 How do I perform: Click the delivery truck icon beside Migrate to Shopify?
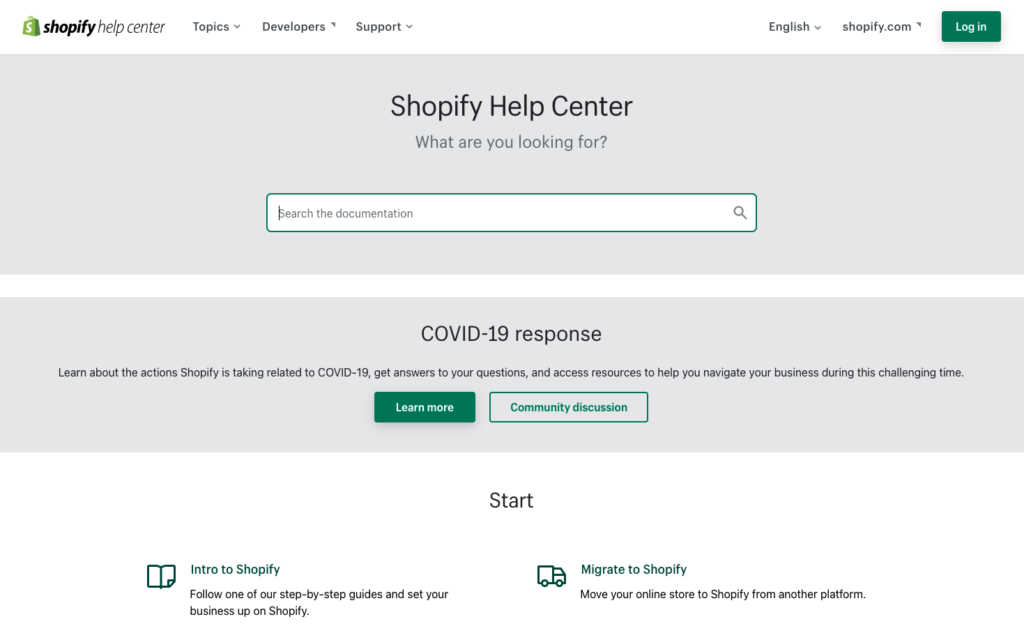552,576
